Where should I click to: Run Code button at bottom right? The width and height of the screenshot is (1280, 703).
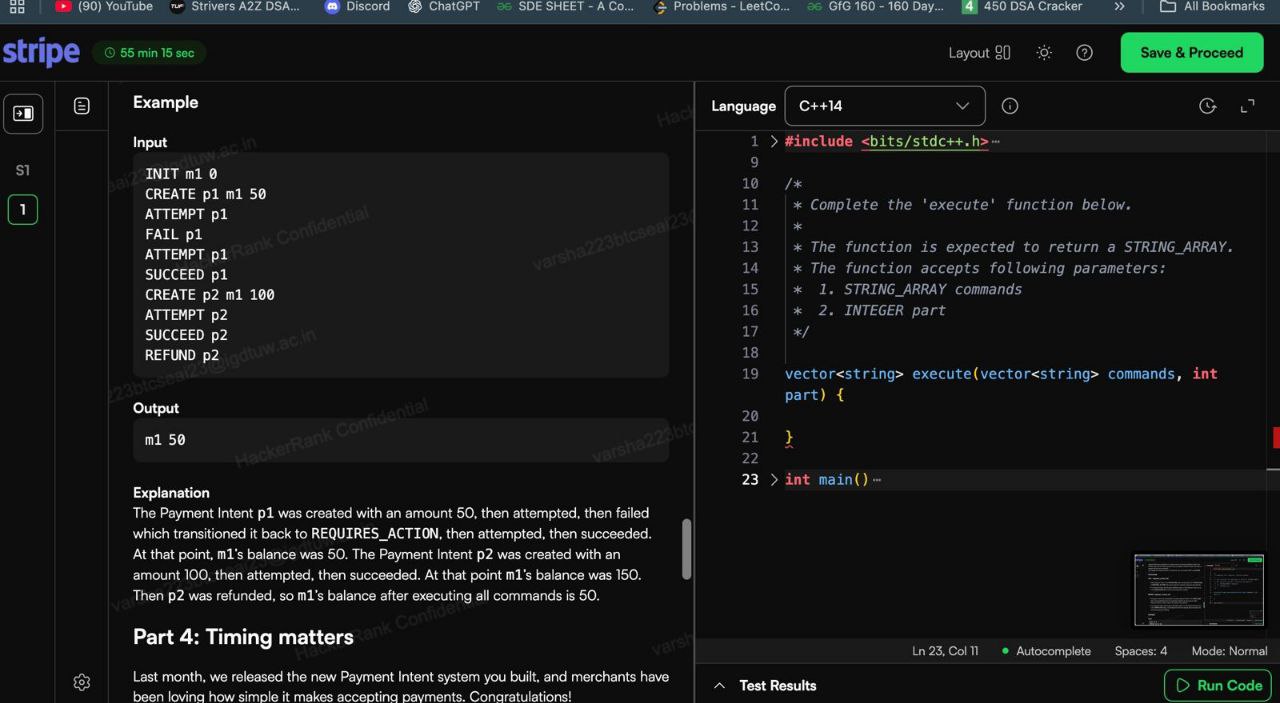(x=1217, y=686)
